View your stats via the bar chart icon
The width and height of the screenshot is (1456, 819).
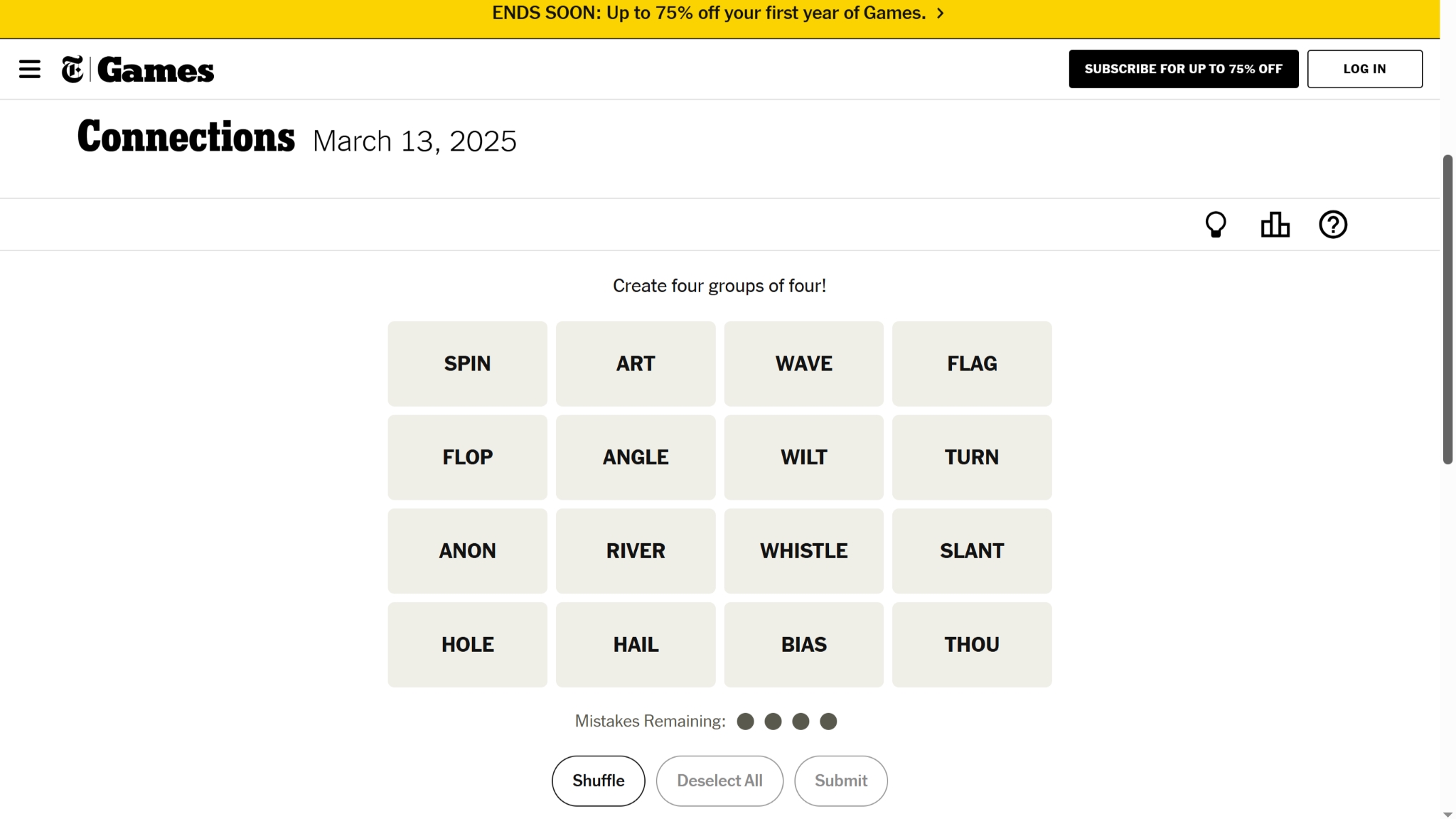coord(1274,224)
